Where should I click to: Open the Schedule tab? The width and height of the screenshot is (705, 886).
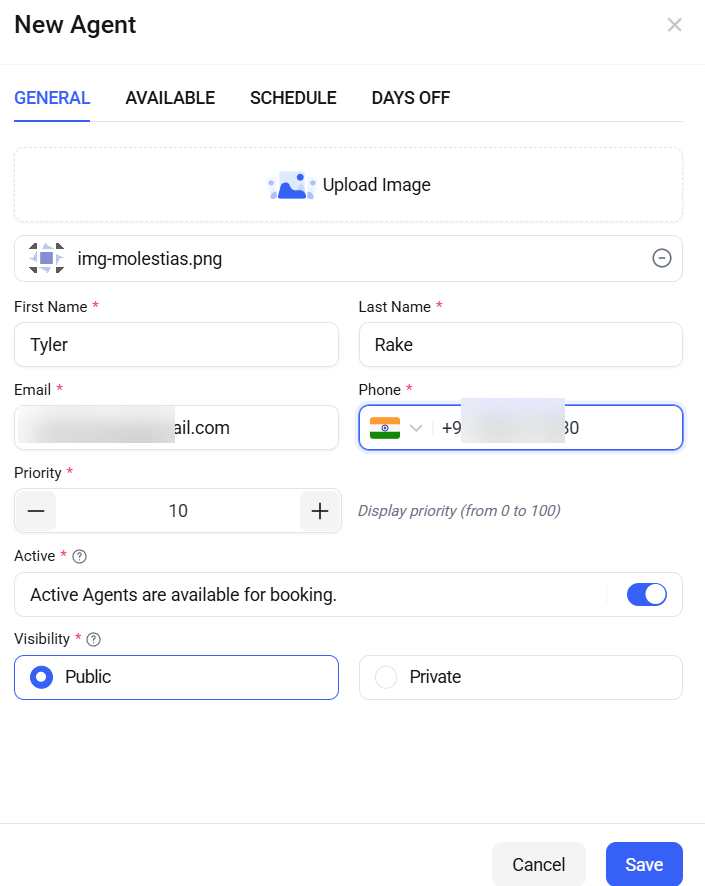point(293,98)
